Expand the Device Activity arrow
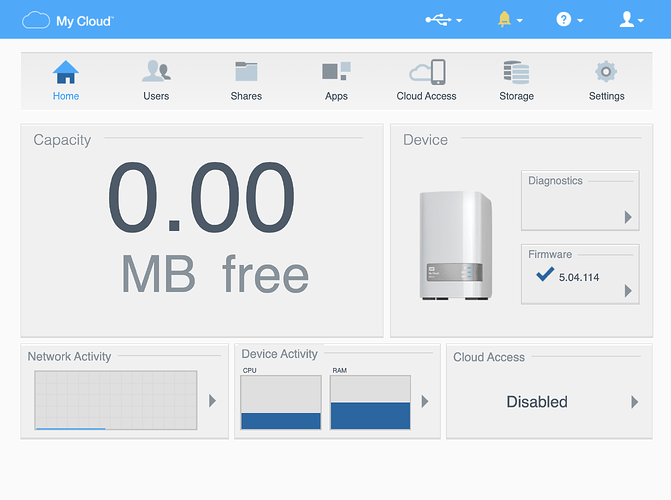671x500 pixels. pos(425,401)
